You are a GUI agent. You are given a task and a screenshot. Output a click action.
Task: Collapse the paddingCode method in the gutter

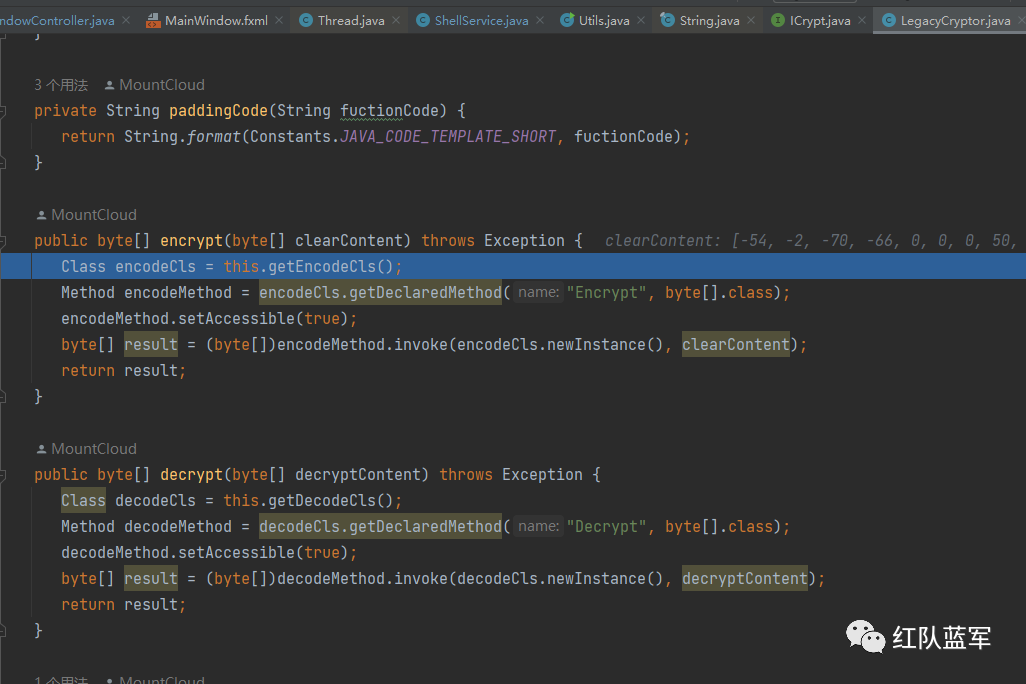coord(2,111)
